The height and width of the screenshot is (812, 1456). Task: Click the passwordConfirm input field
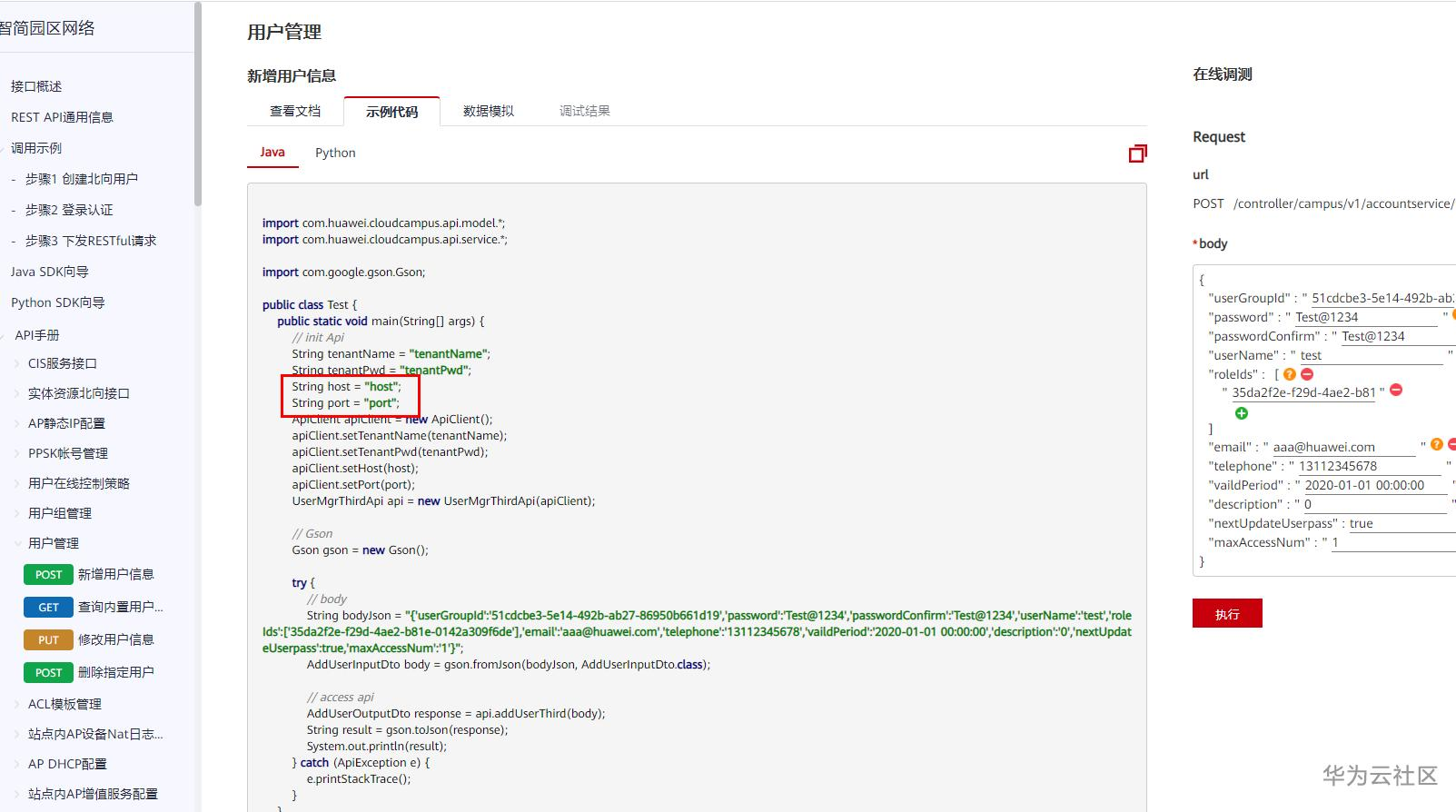click(x=1398, y=337)
